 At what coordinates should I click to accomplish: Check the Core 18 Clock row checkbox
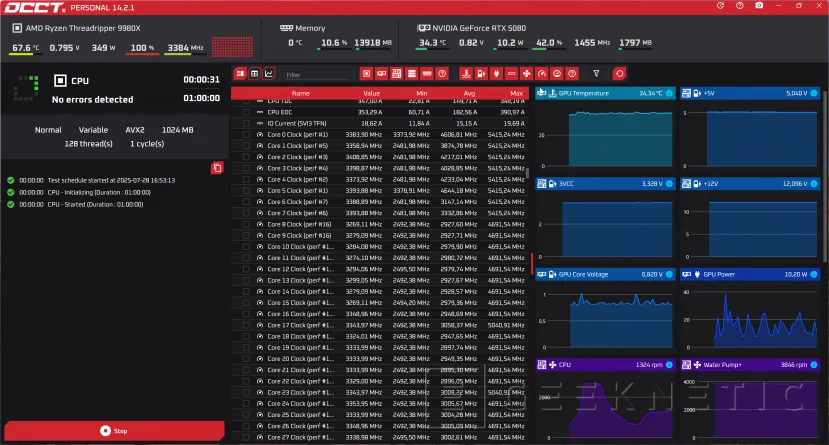coord(246,337)
